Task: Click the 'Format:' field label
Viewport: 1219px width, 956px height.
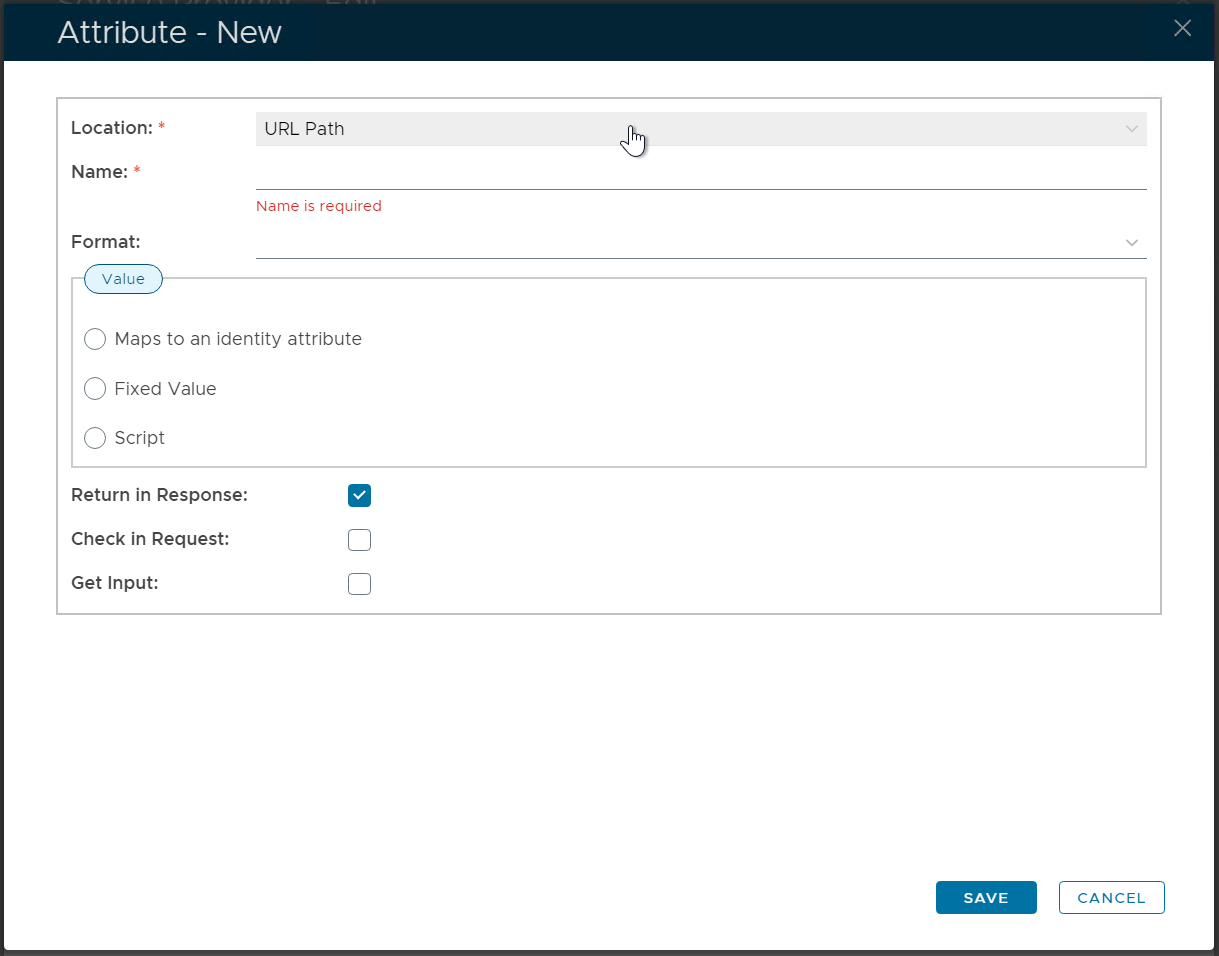Action: [x=105, y=242]
